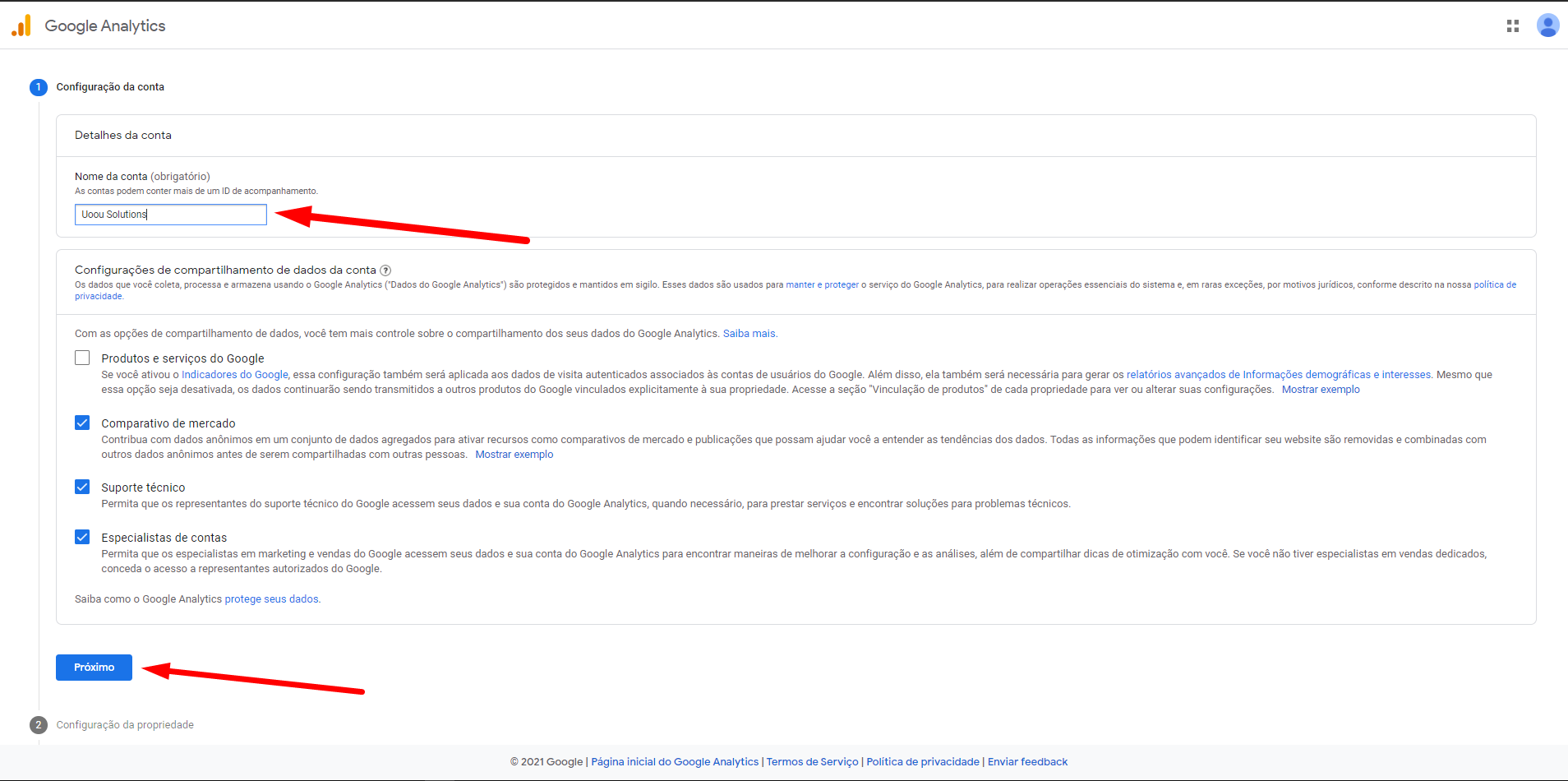Open the protege seus dados link
Screen dimensions: 1568x781
pos(271,599)
